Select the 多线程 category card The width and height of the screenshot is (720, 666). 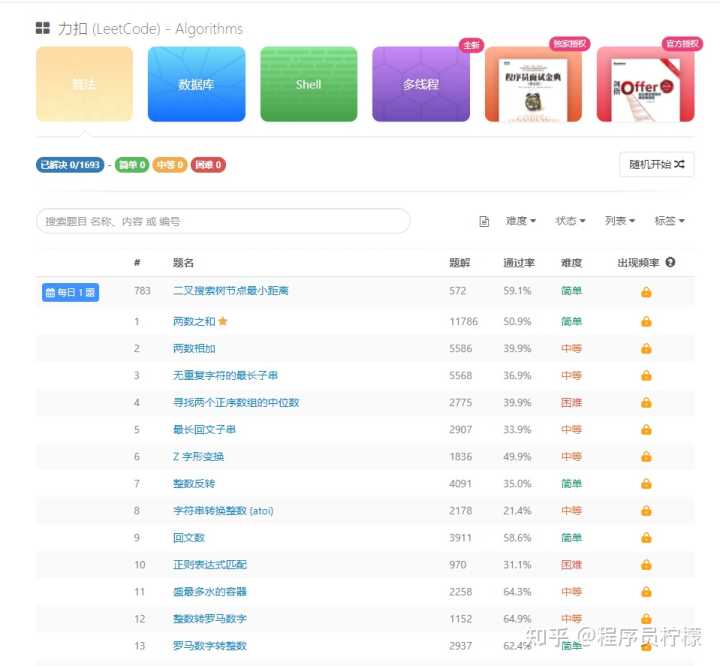(421, 84)
